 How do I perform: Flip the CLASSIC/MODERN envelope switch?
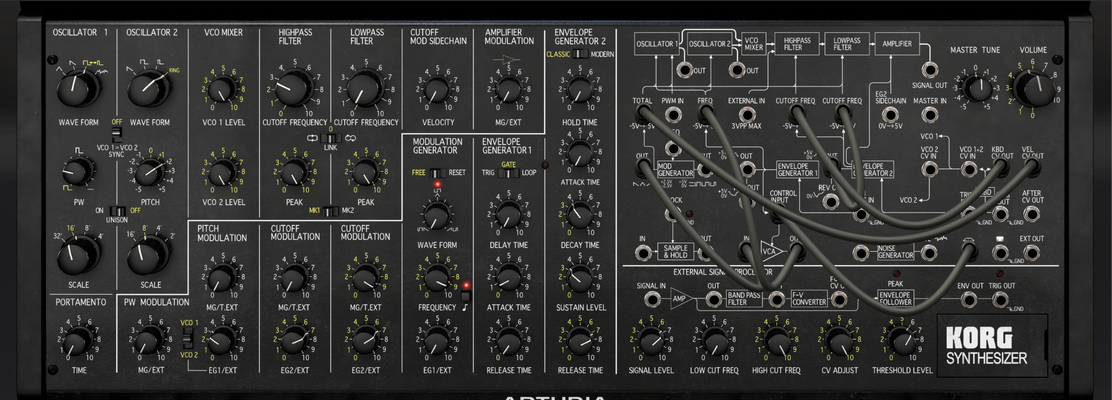click(581, 54)
